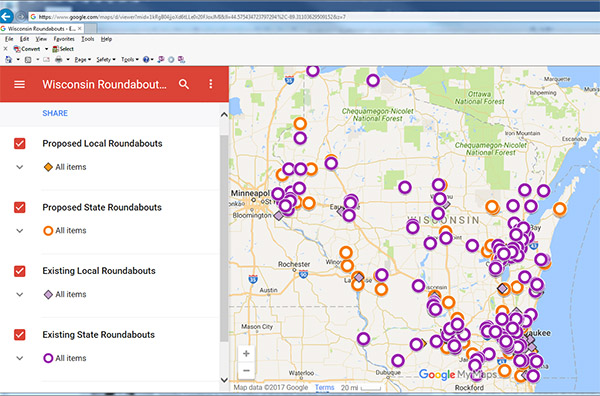Screen dimensions: 600x396
Task: Toggle the Proposed State Roundabouts checkbox
Action: (x=20, y=207)
